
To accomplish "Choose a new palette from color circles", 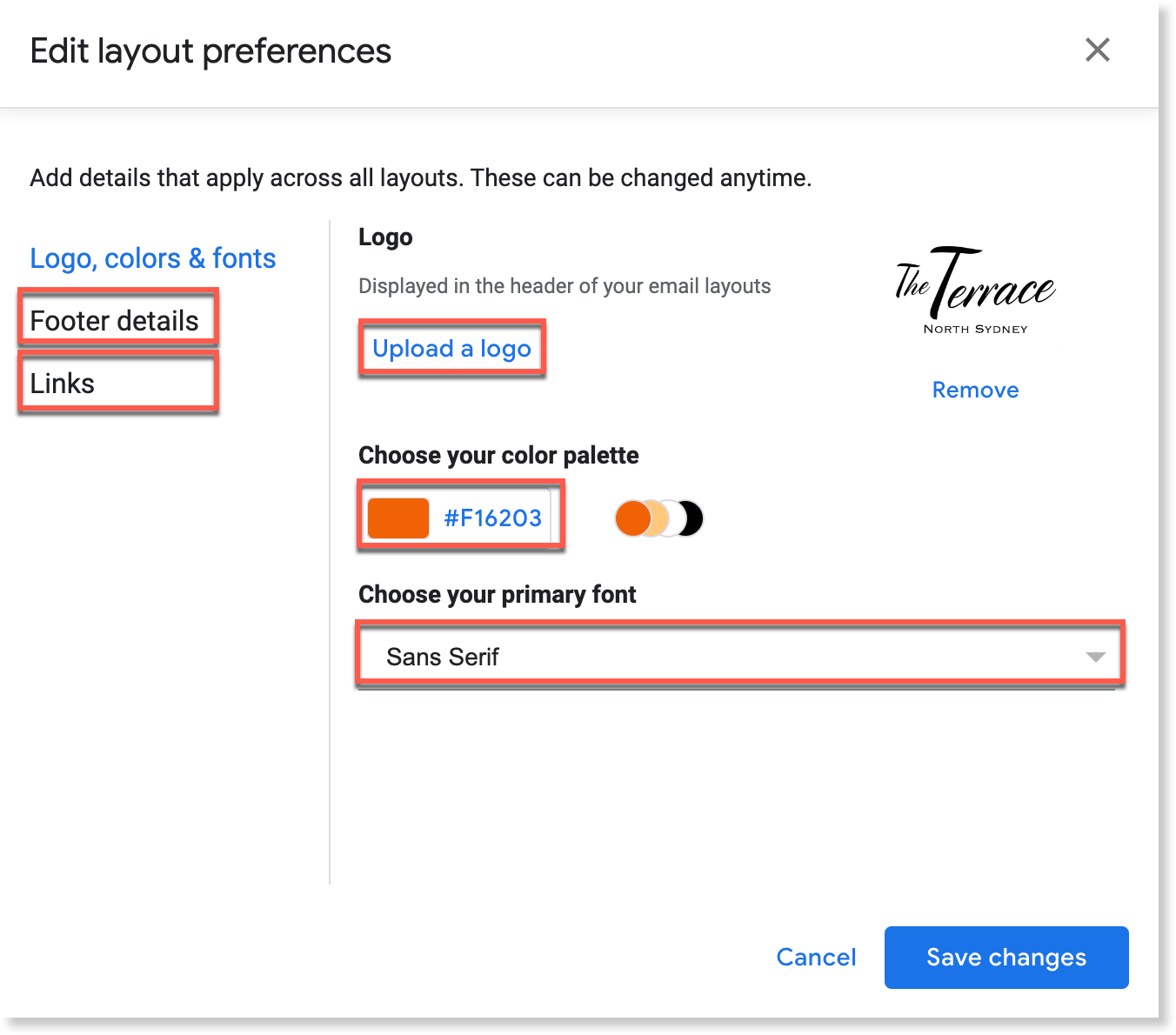I will (658, 517).
